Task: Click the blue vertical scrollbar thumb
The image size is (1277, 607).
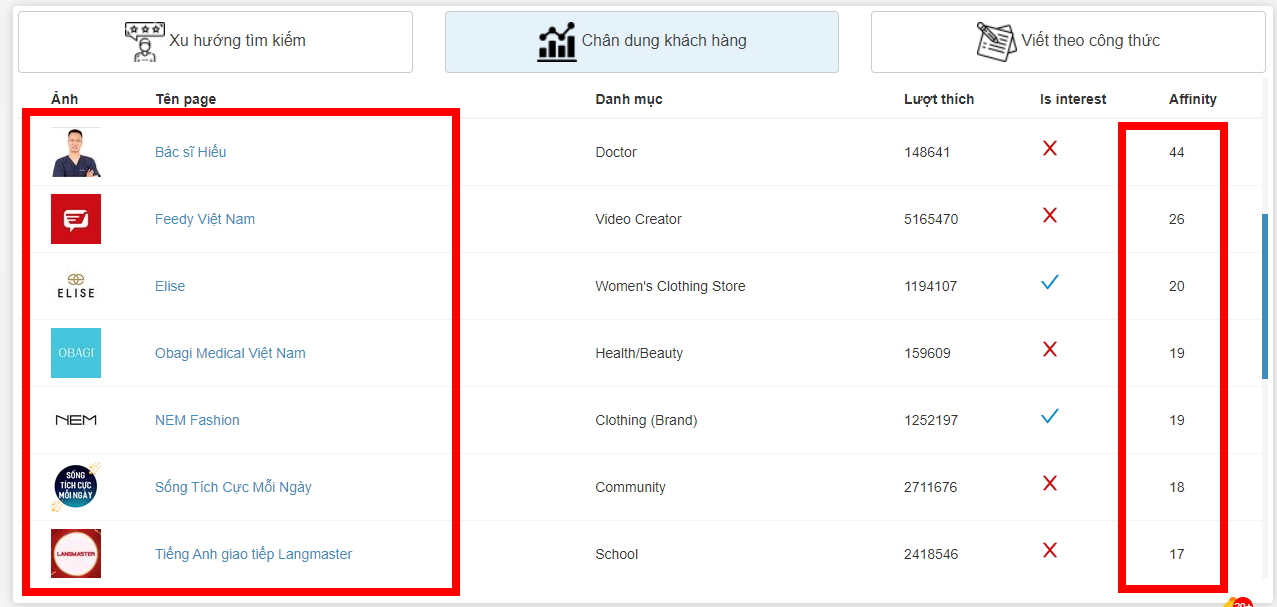Action: (1265, 296)
